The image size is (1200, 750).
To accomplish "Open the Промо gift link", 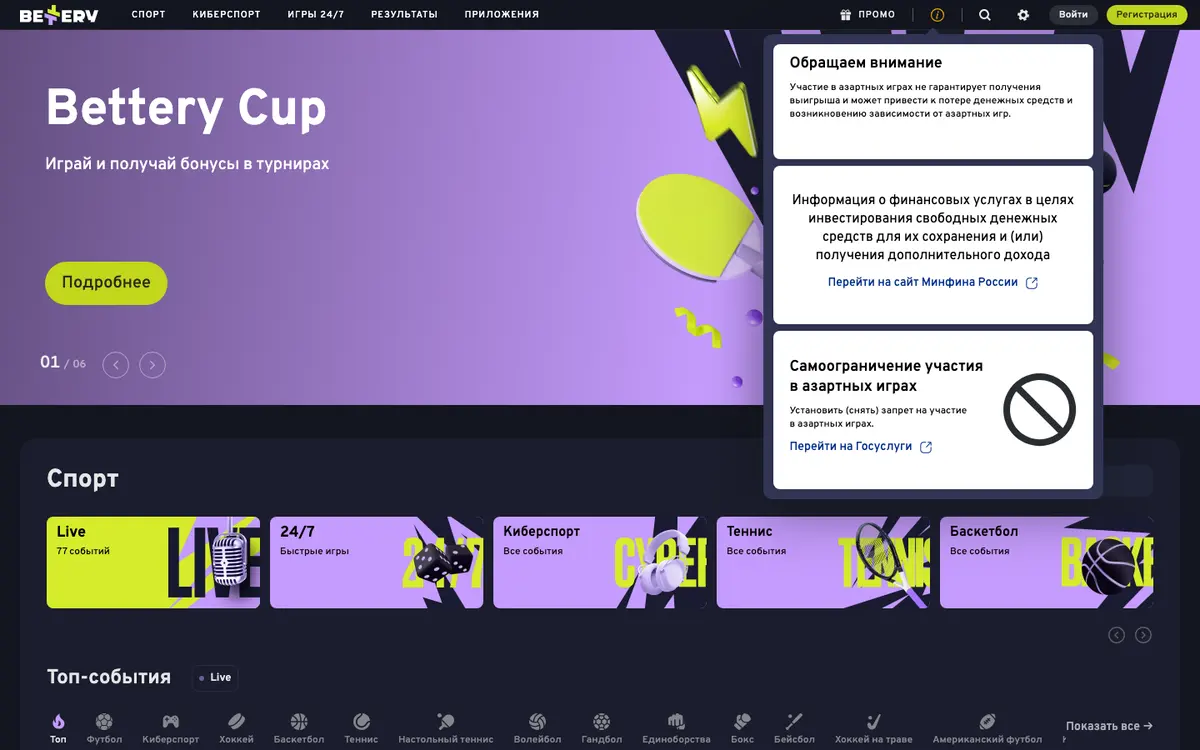I will click(867, 15).
